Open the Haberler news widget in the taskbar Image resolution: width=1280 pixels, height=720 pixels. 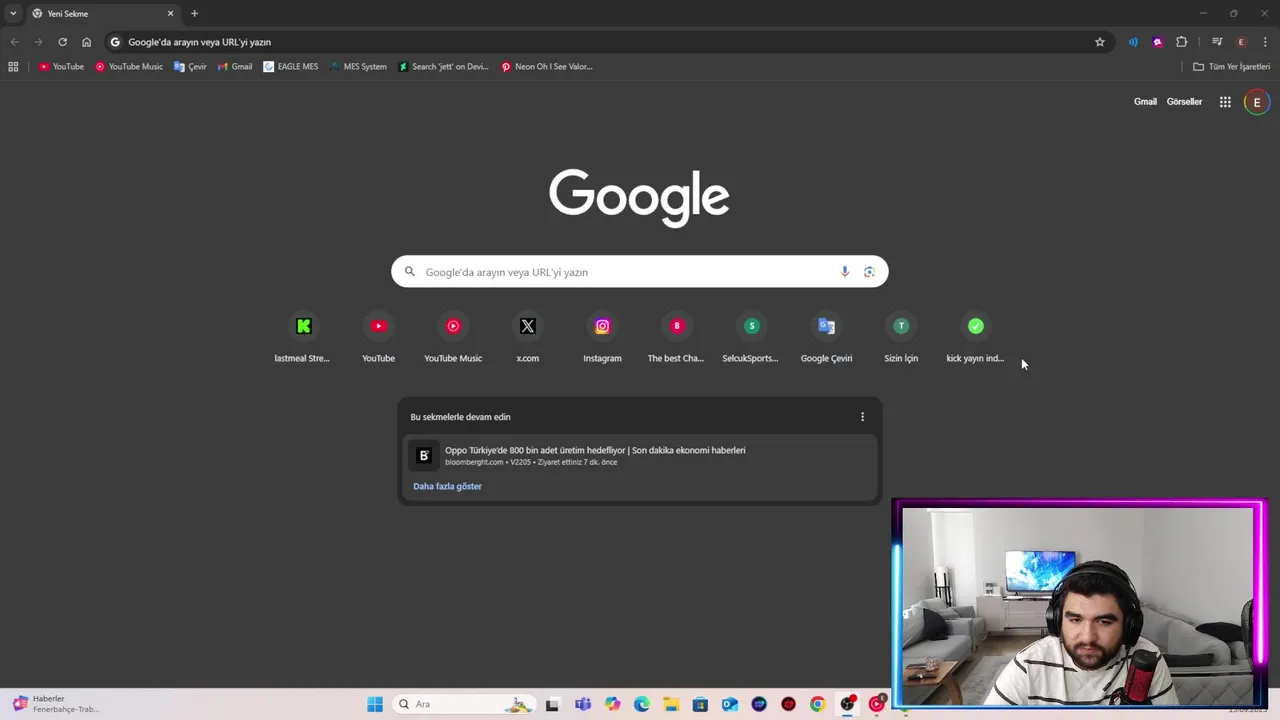pos(55,704)
